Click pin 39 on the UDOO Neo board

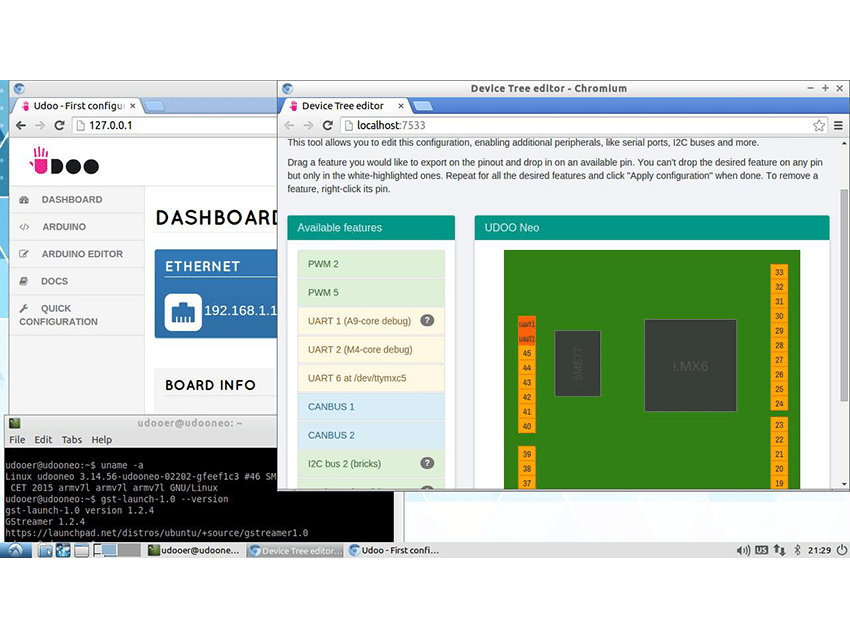pos(526,454)
